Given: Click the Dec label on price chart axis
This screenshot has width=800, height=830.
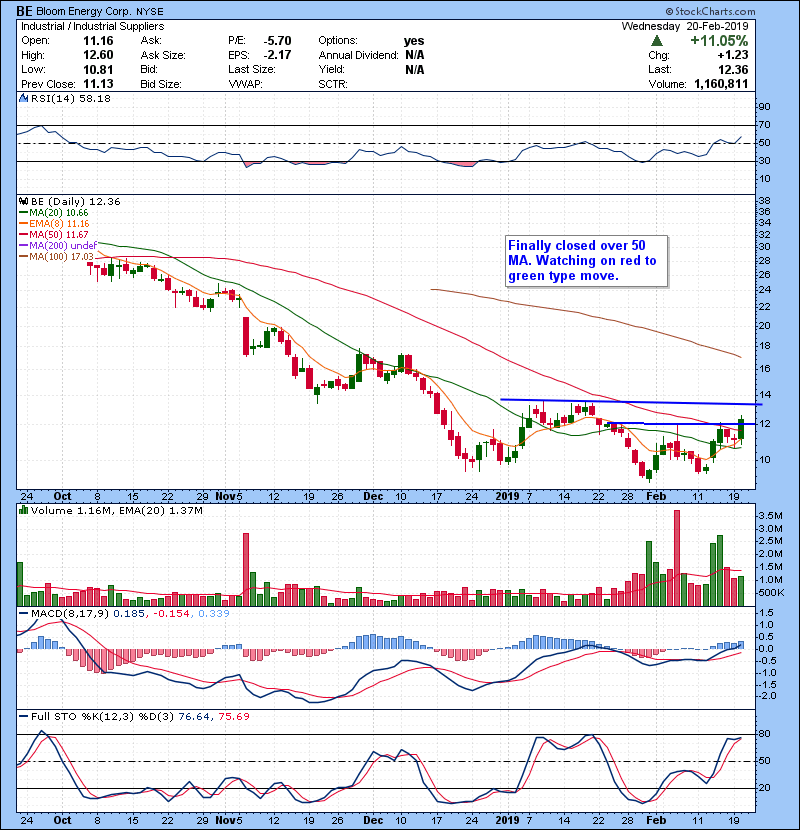Looking at the screenshot, I should [373, 497].
